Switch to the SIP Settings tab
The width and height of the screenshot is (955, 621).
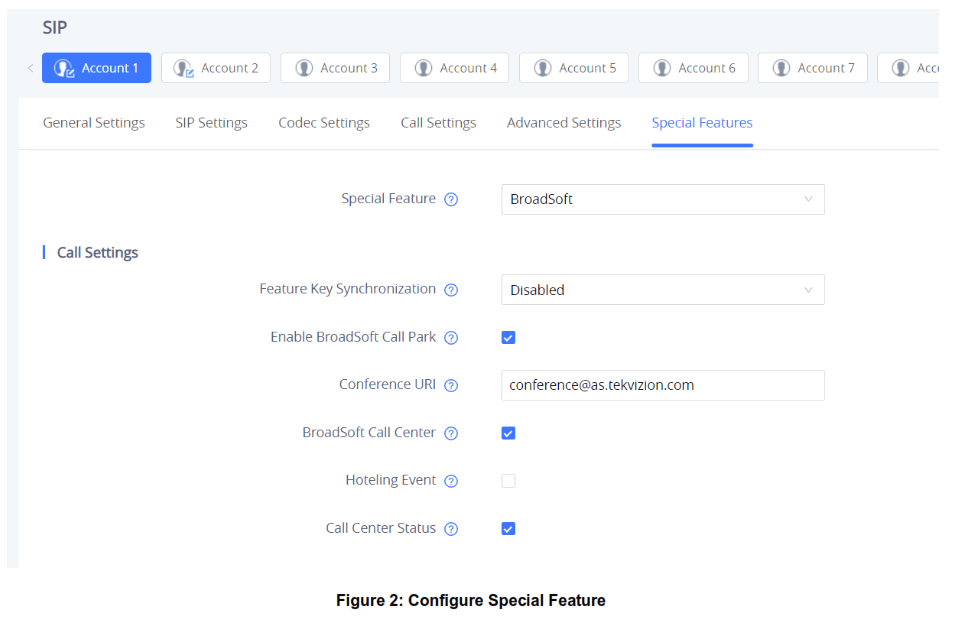point(211,123)
